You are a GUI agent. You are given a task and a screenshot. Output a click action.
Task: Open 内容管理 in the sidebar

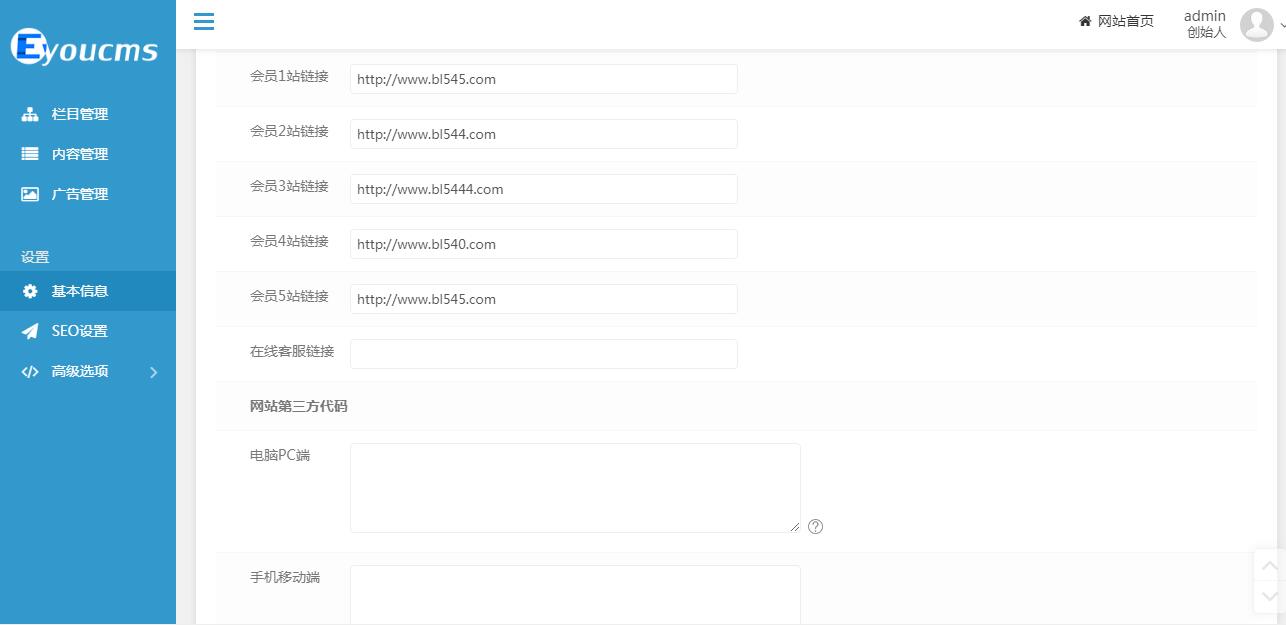(79, 154)
